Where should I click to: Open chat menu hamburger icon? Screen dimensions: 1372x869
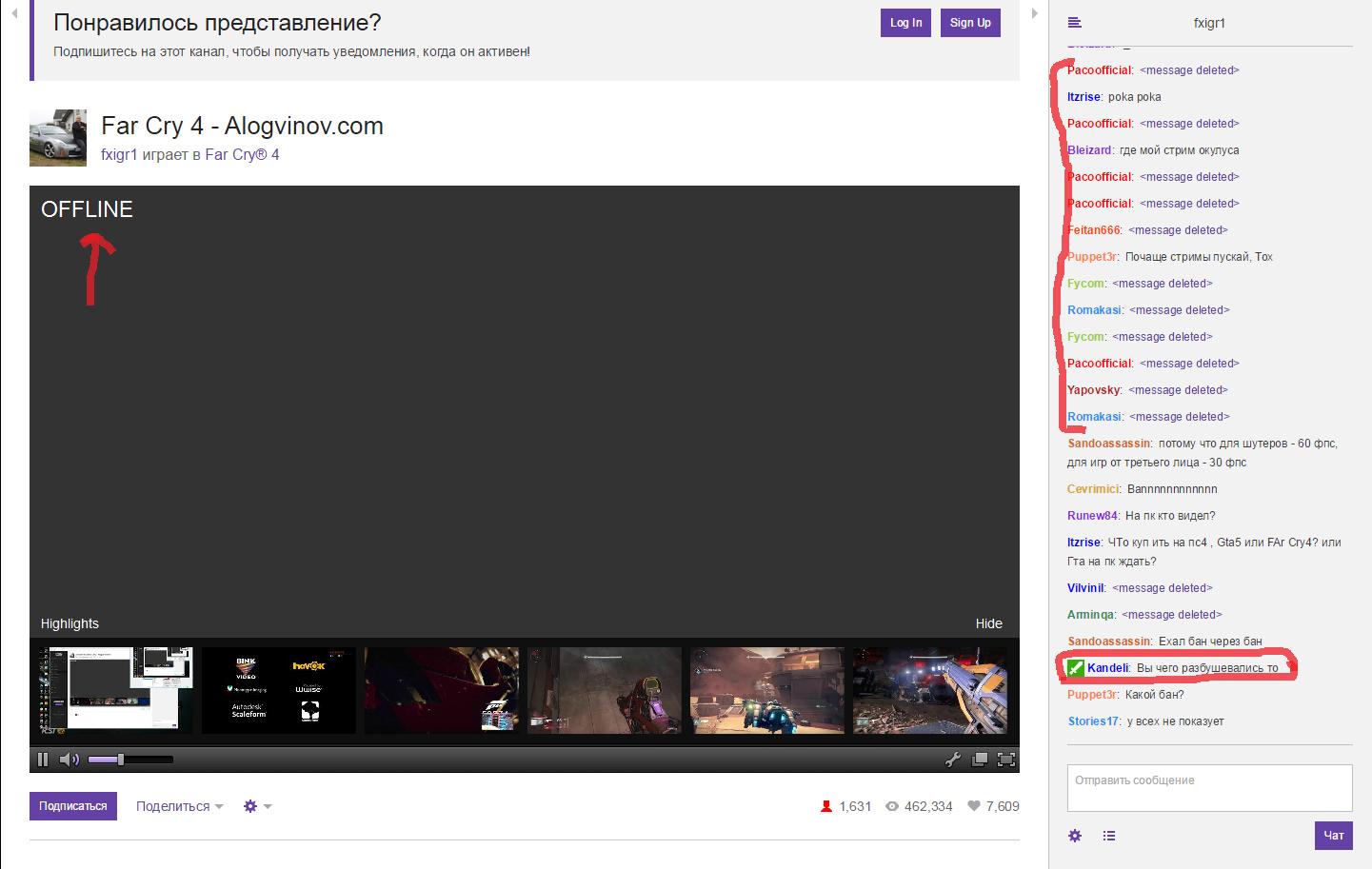tap(1075, 23)
